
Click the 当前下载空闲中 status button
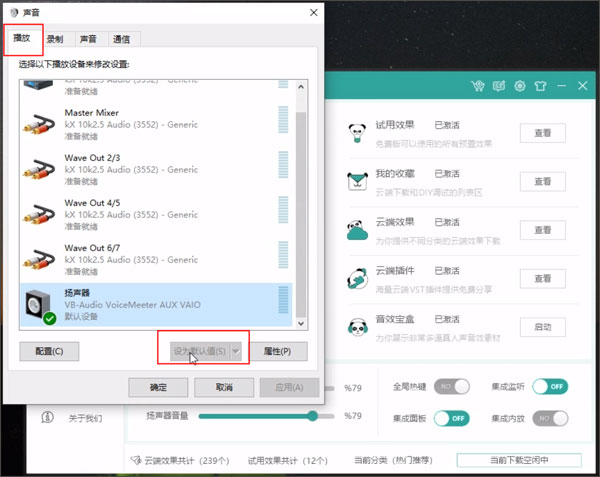(x=519, y=460)
